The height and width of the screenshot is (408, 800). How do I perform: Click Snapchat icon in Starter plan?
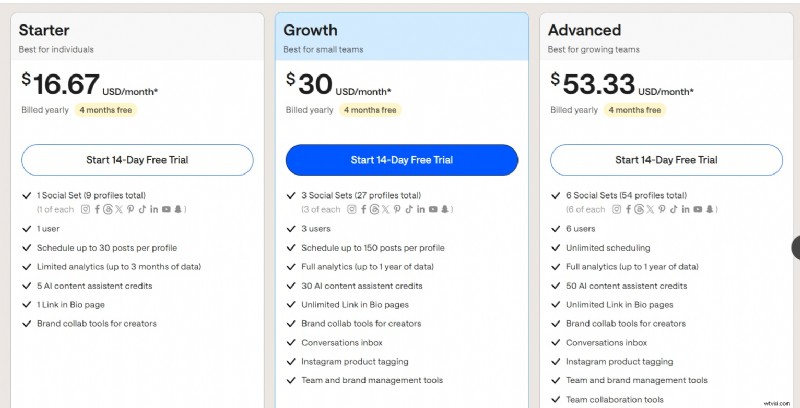[x=179, y=209]
